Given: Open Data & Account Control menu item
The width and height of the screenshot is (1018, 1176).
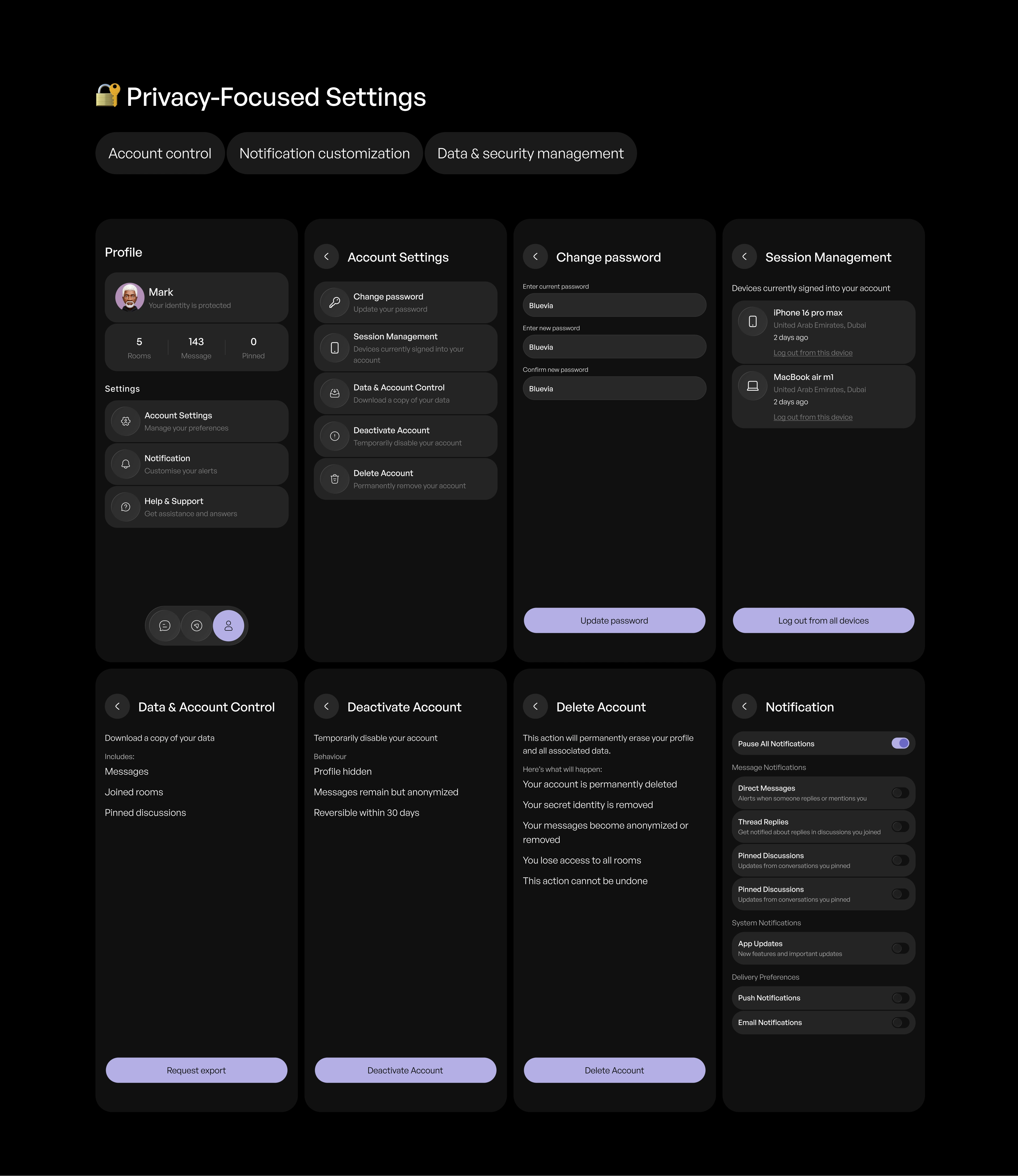Looking at the screenshot, I should click(x=406, y=393).
